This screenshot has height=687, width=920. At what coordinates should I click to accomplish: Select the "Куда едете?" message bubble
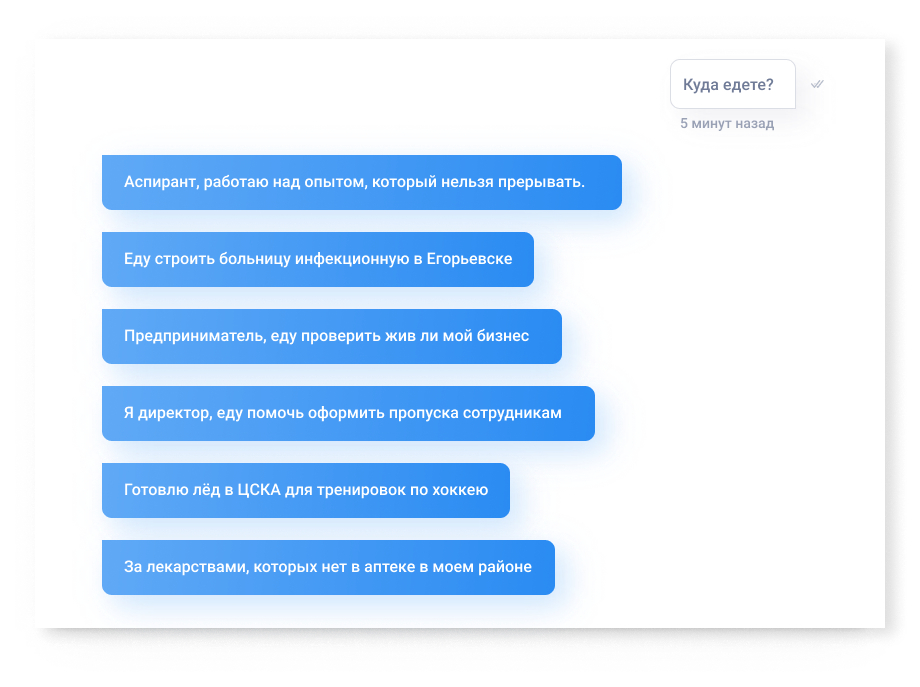pos(732,84)
